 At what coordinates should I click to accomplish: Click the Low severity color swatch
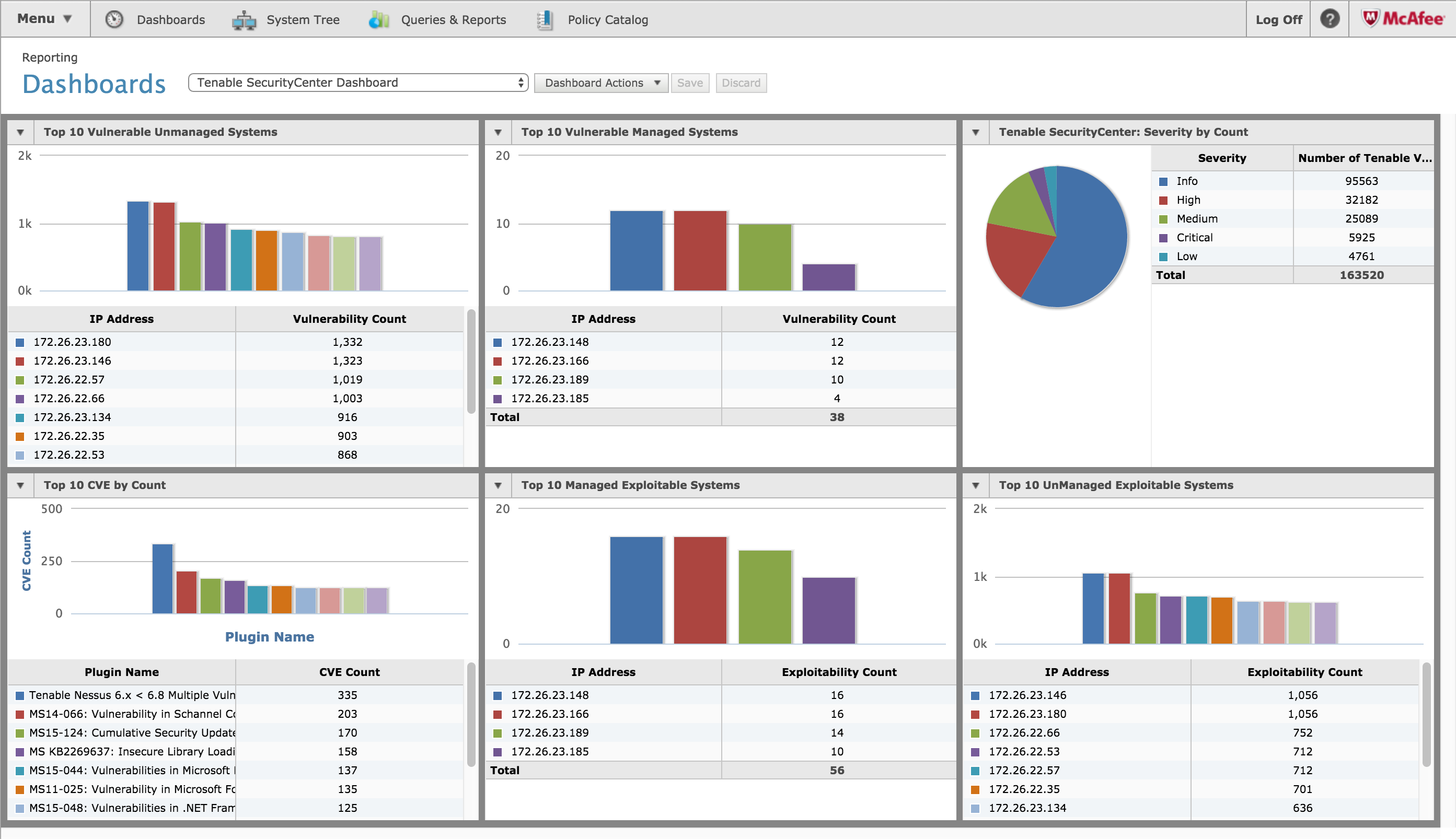pyautogui.click(x=1163, y=257)
